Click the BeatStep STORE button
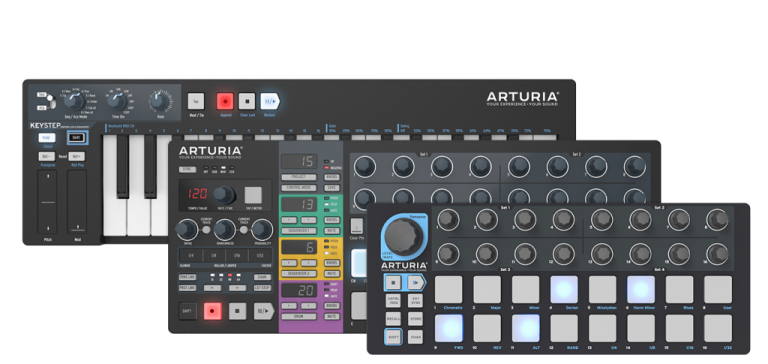The width and height of the screenshot is (768, 364). [x=415, y=319]
